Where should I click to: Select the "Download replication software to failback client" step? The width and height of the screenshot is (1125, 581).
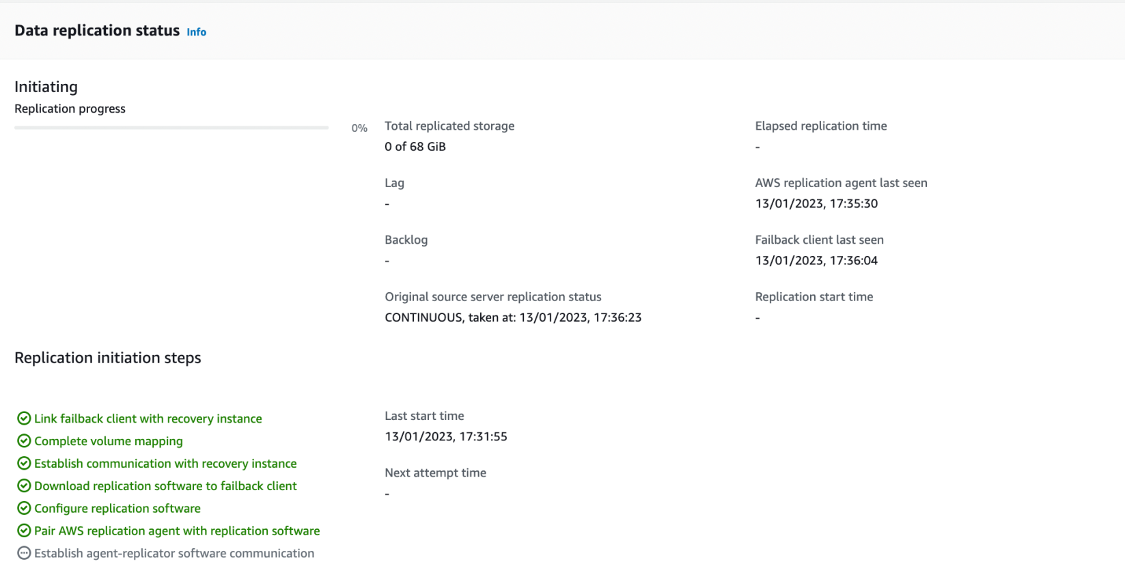tap(164, 486)
